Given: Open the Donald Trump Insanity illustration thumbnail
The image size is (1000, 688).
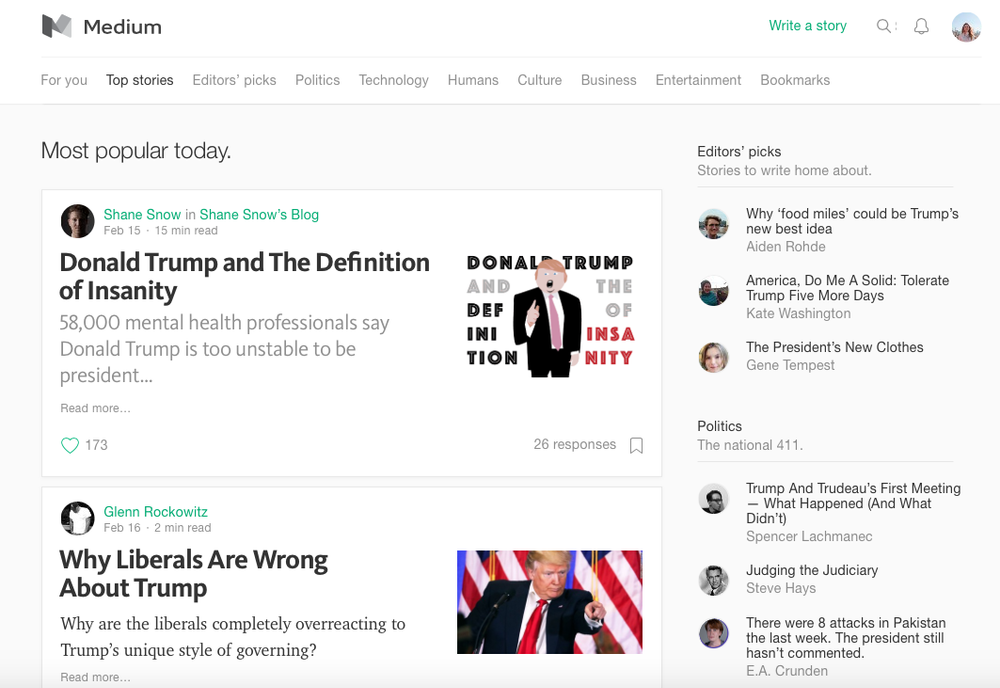Looking at the screenshot, I should click(x=550, y=314).
